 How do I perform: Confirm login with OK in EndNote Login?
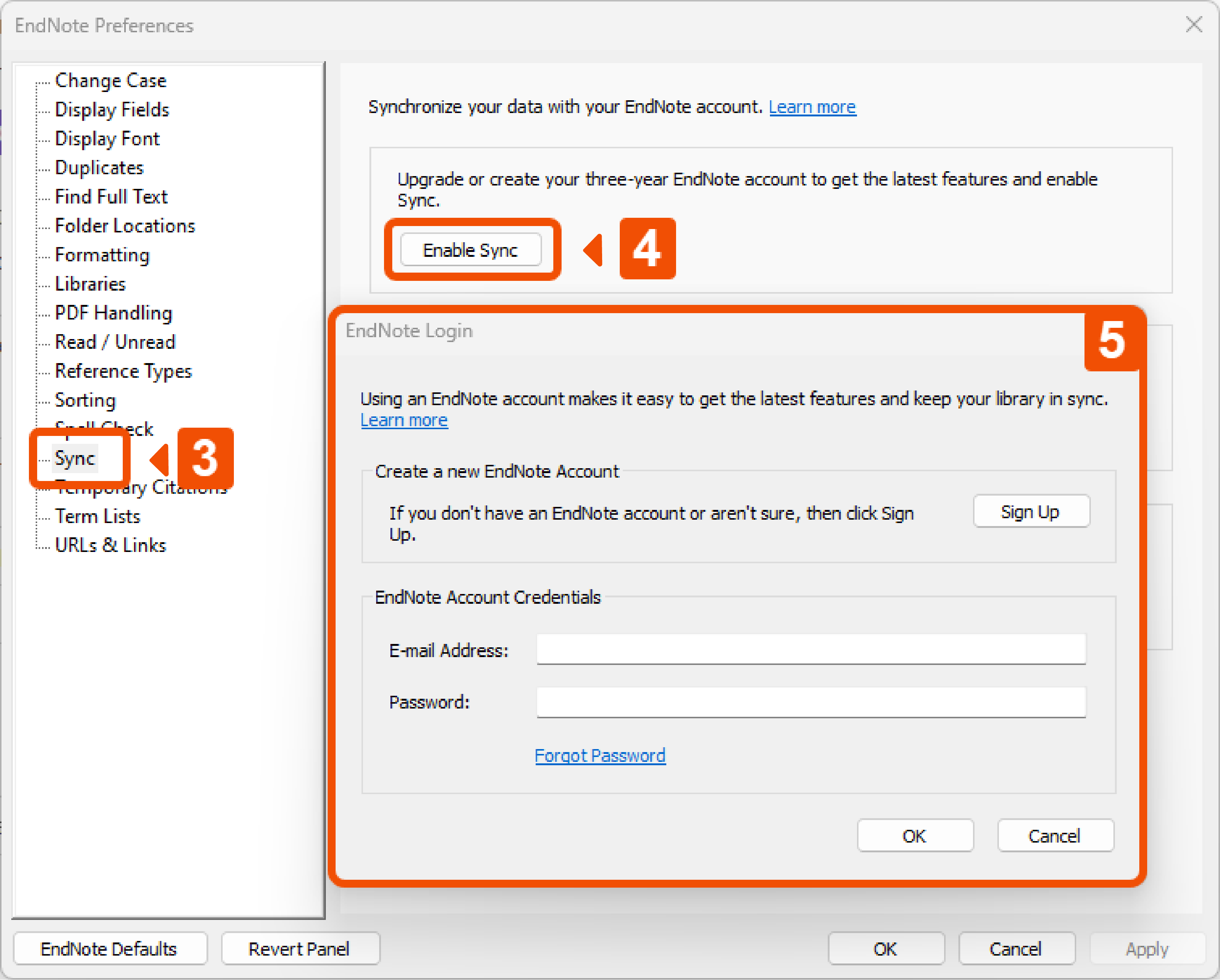tap(915, 836)
